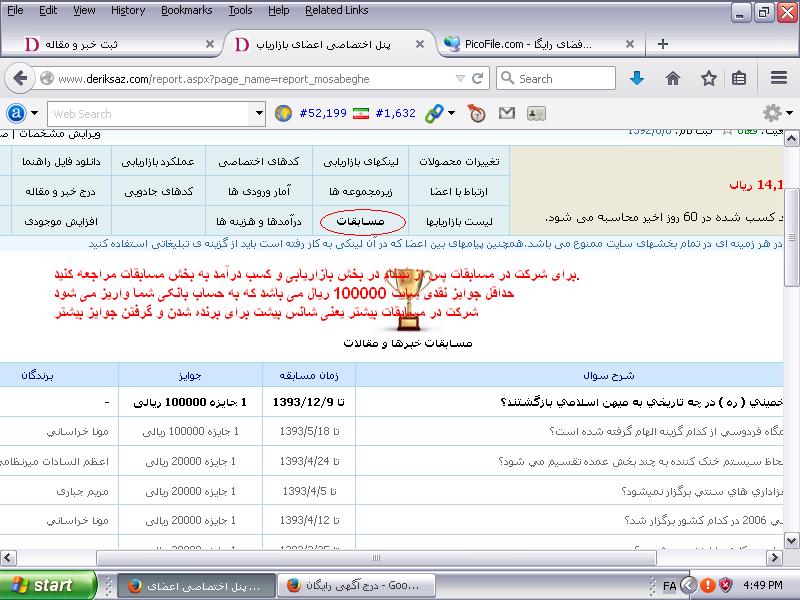Open the کدهای اختصاصی link
The width and height of the screenshot is (800, 600).
(x=259, y=162)
